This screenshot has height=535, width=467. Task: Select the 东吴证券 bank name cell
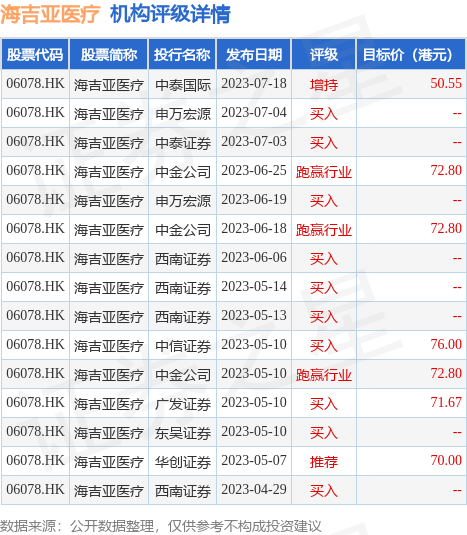click(x=183, y=433)
